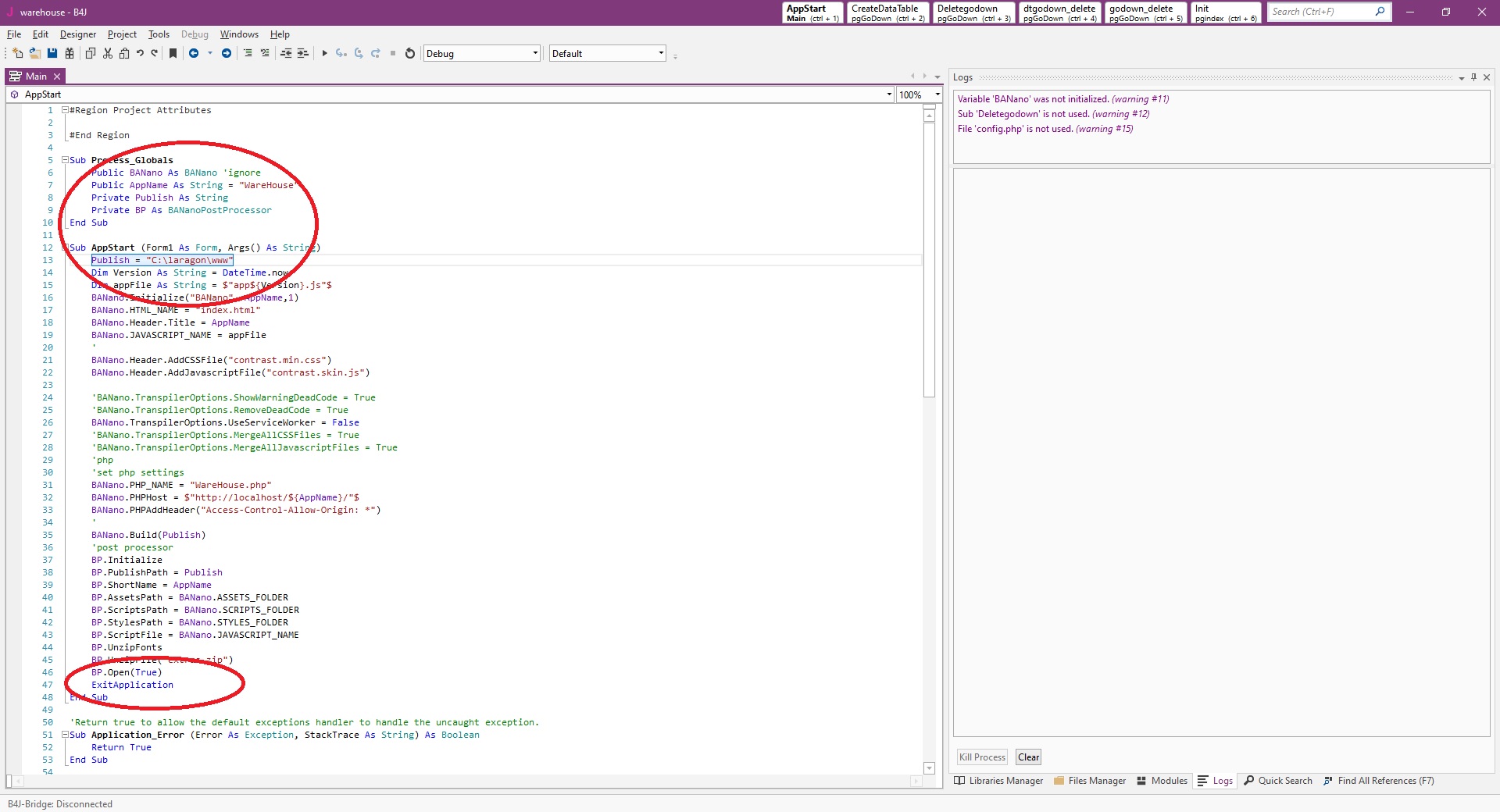Click the Toggle Bookmark icon
Viewport: 1500px width, 812px height.
click(173, 53)
